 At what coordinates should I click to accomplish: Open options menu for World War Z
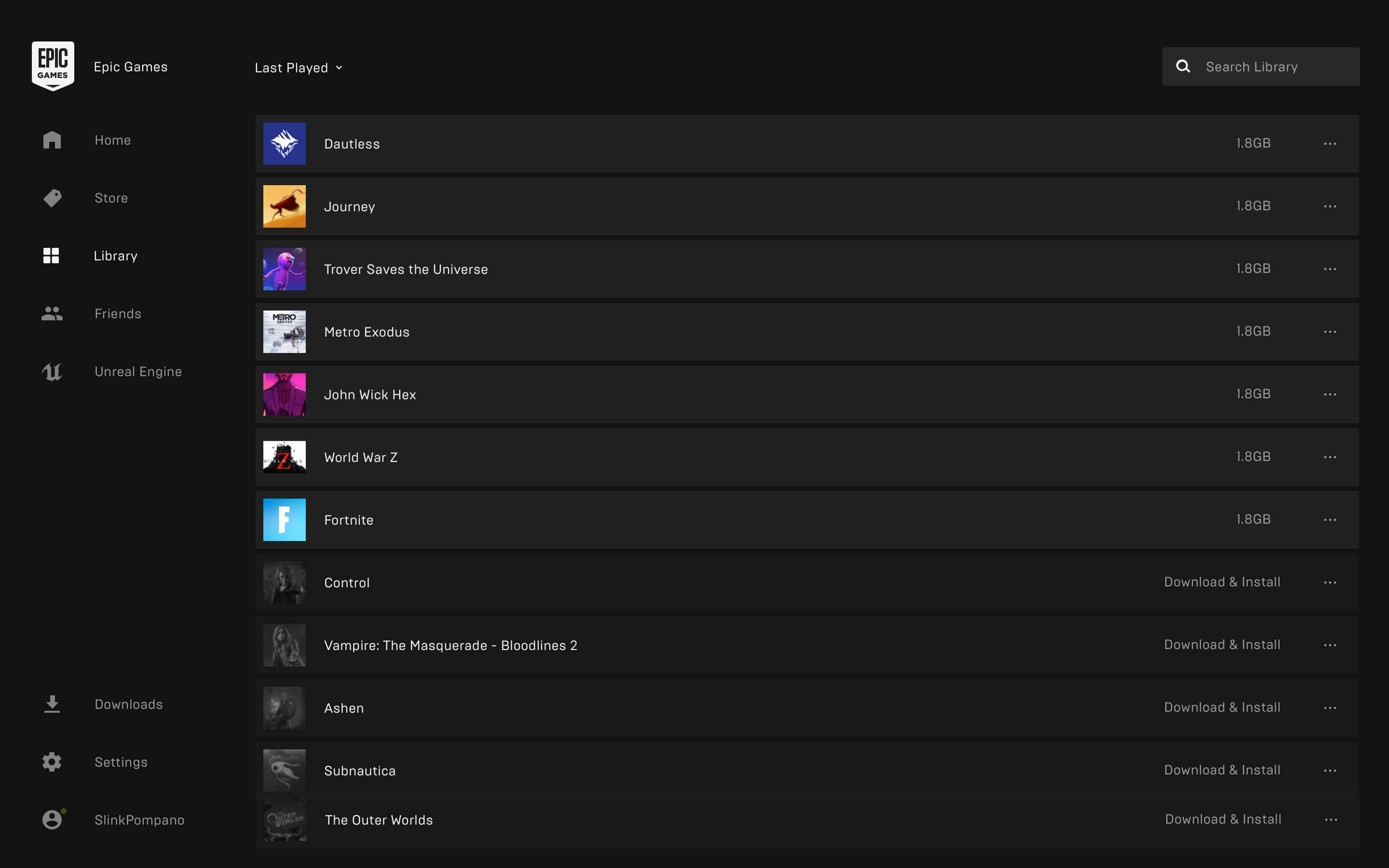1330,457
